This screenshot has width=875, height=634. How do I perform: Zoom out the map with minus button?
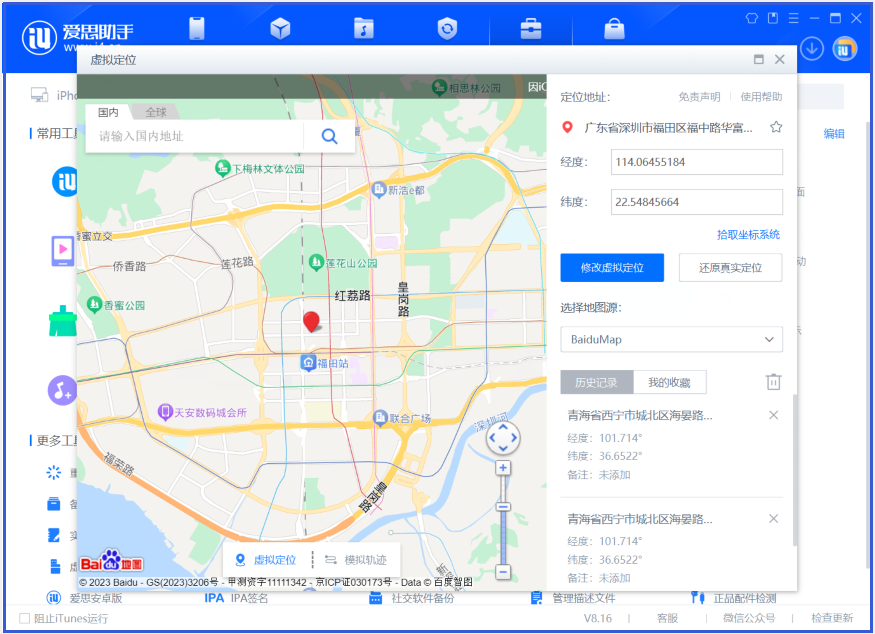[503, 572]
